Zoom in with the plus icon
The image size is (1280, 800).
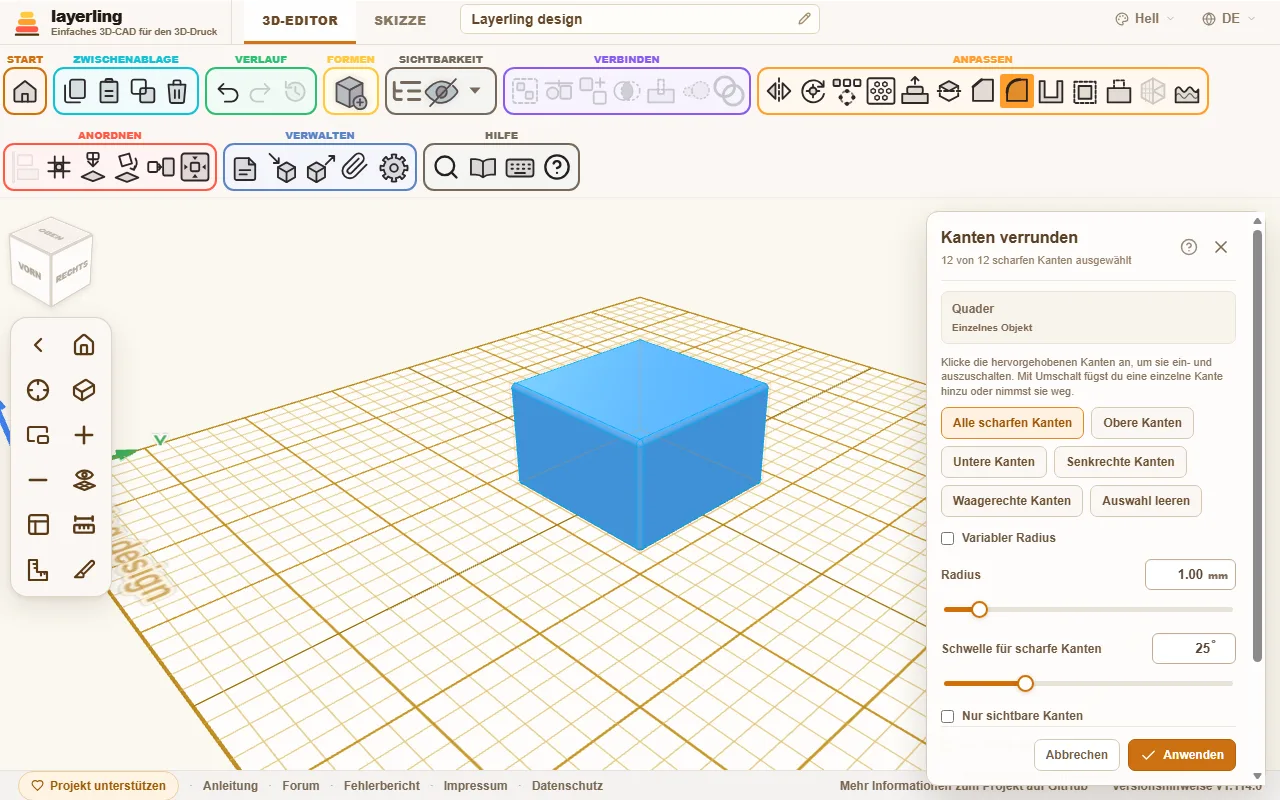(x=84, y=435)
